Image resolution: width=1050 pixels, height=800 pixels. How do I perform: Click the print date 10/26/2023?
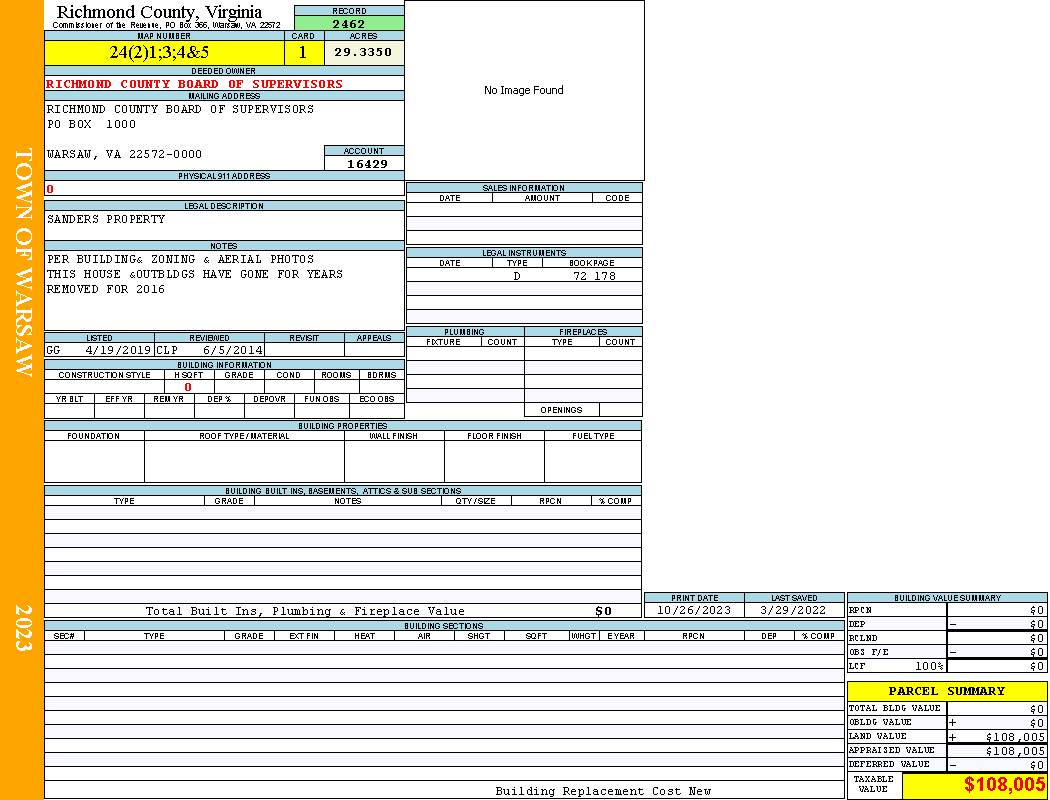point(693,610)
